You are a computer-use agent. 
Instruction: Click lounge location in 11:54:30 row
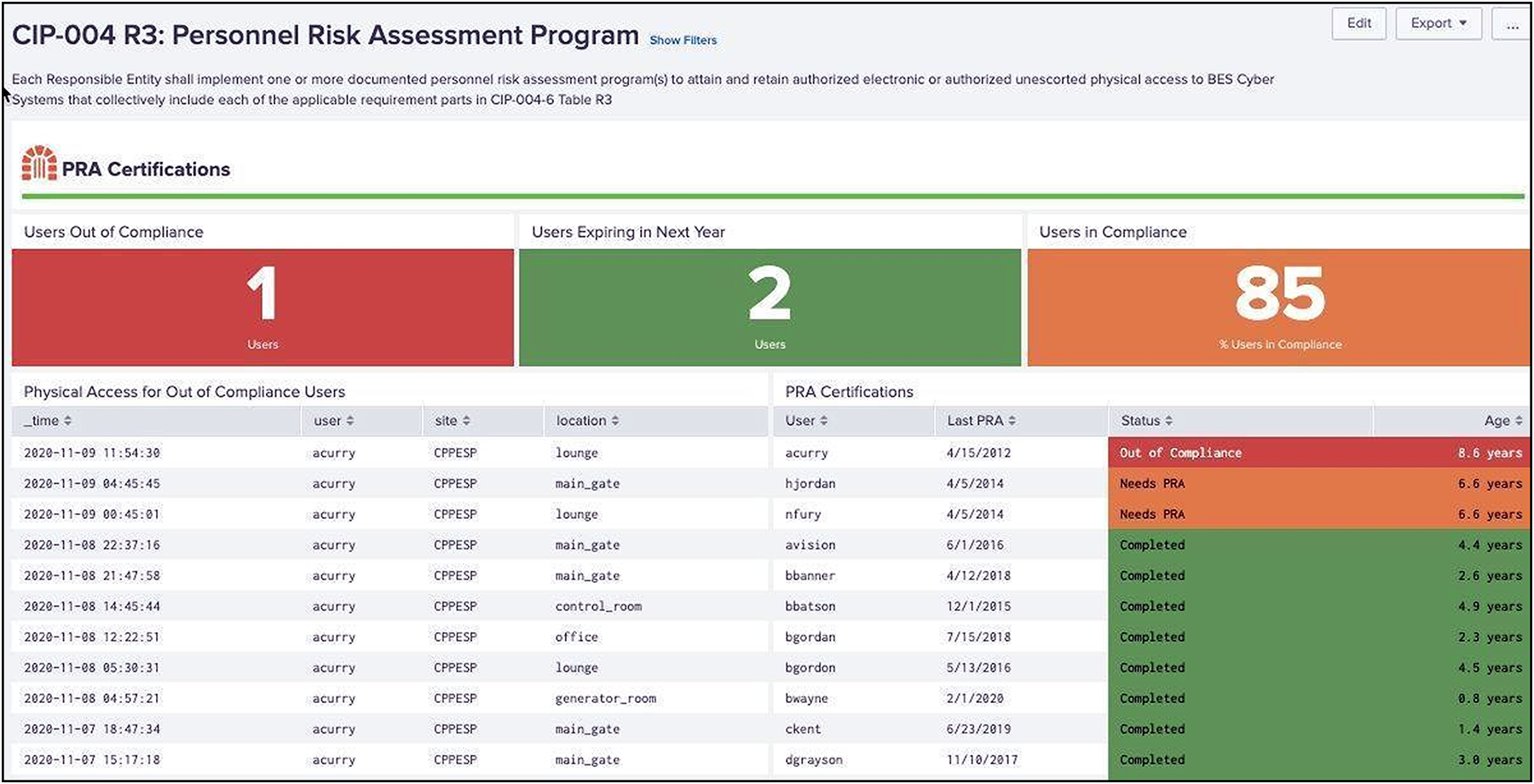[577, 453]
